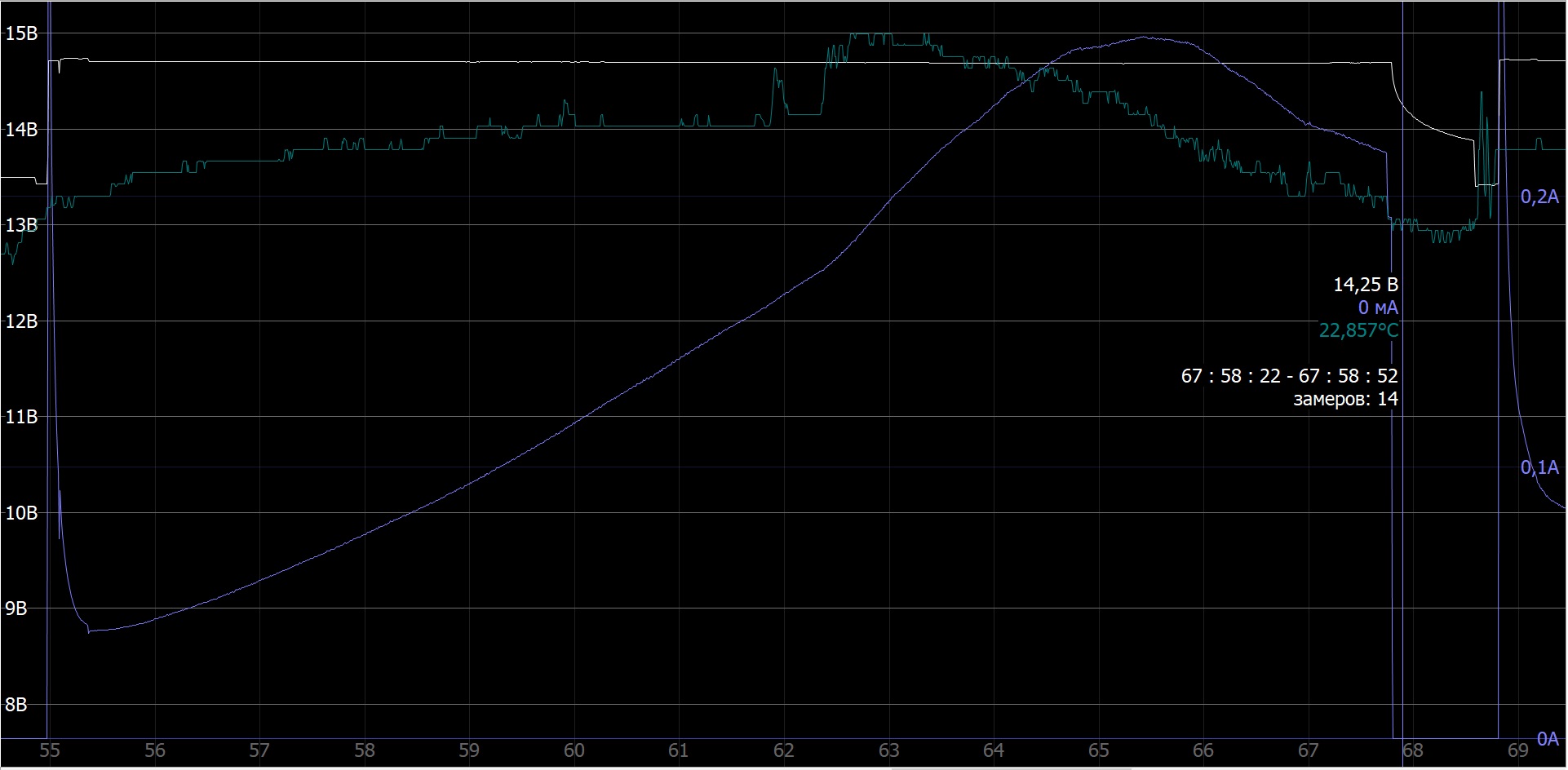
Task: Click the 15В voltage axis label
Action: [21, 33]
